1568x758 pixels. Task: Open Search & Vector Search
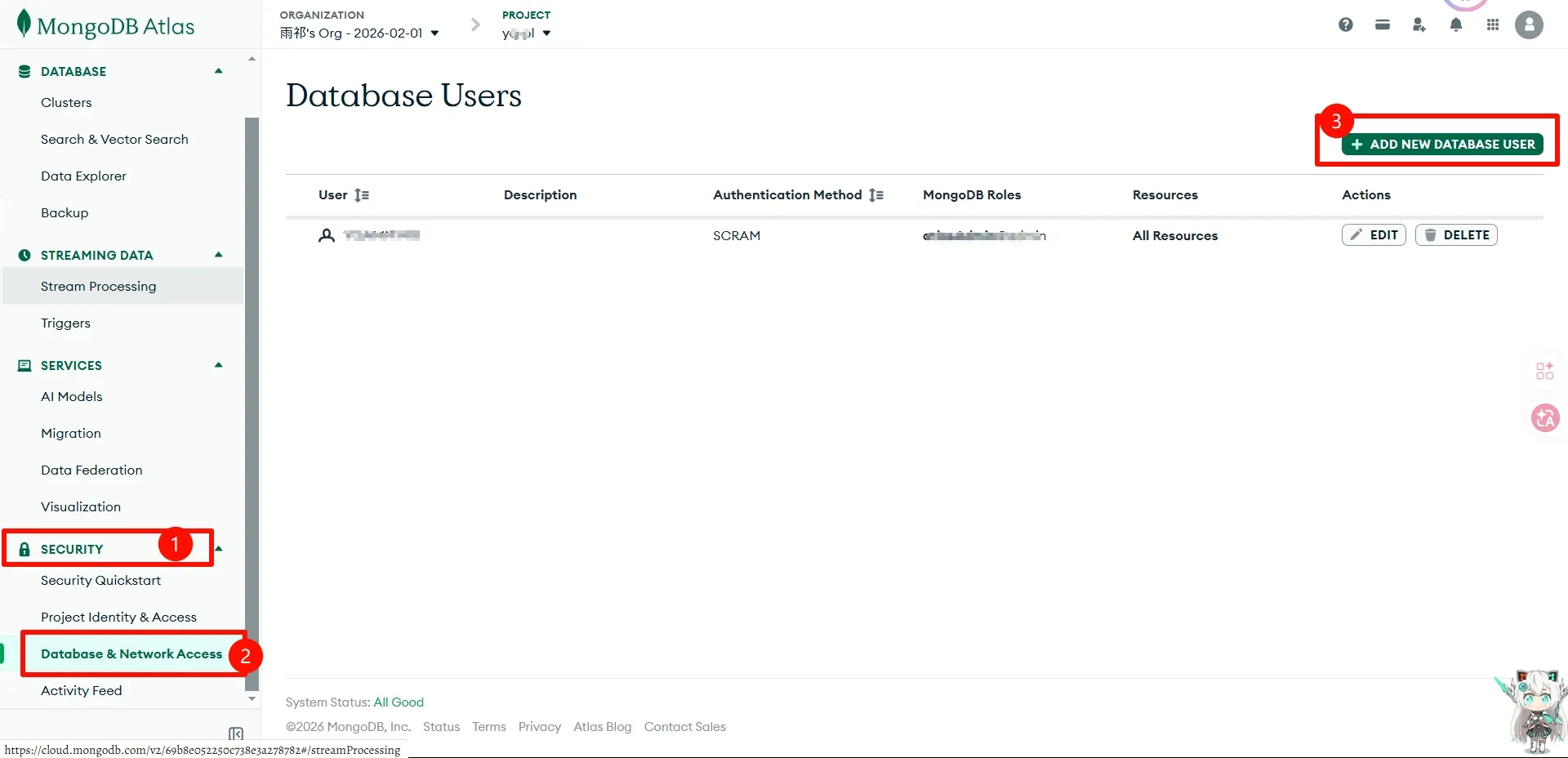point(114,139)
